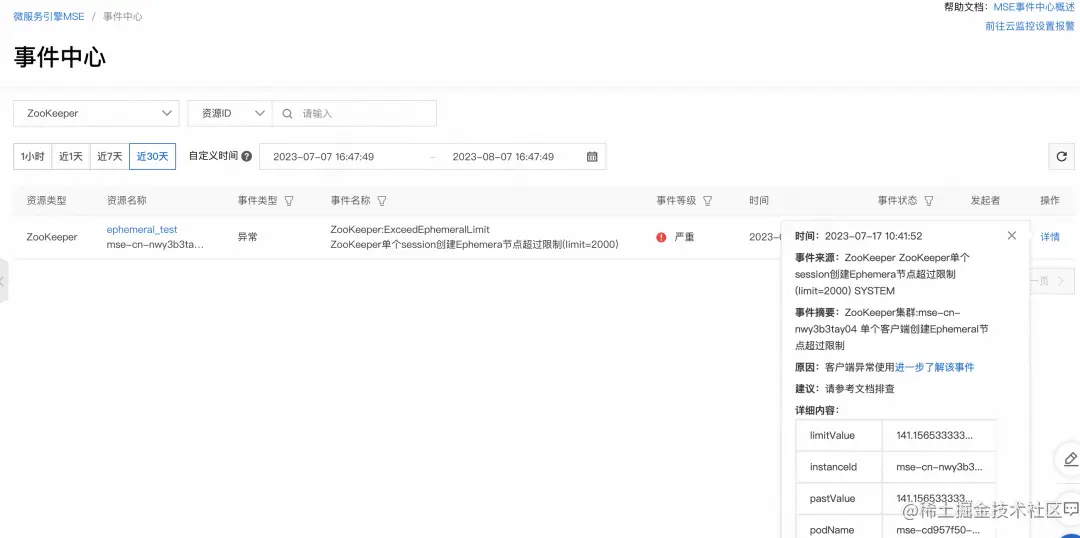Open the 资源ID search type dropdown
The image size is (1080, 538).
tap(230, 114)
